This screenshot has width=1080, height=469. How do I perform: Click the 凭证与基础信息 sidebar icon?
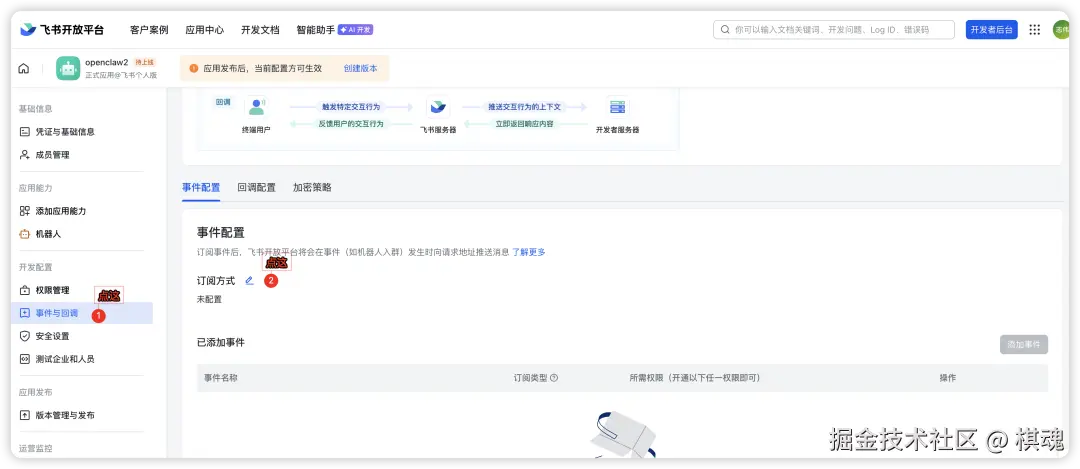[25, 132]
